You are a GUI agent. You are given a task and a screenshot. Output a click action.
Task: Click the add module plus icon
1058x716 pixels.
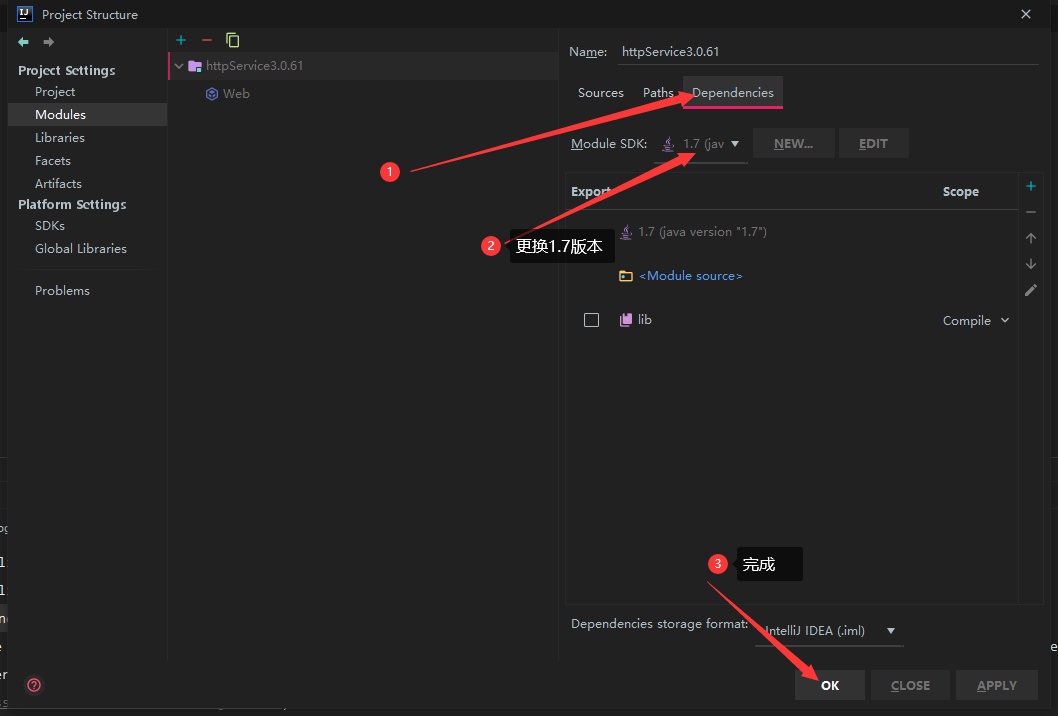pyautogui.click(x=180, y=40)
